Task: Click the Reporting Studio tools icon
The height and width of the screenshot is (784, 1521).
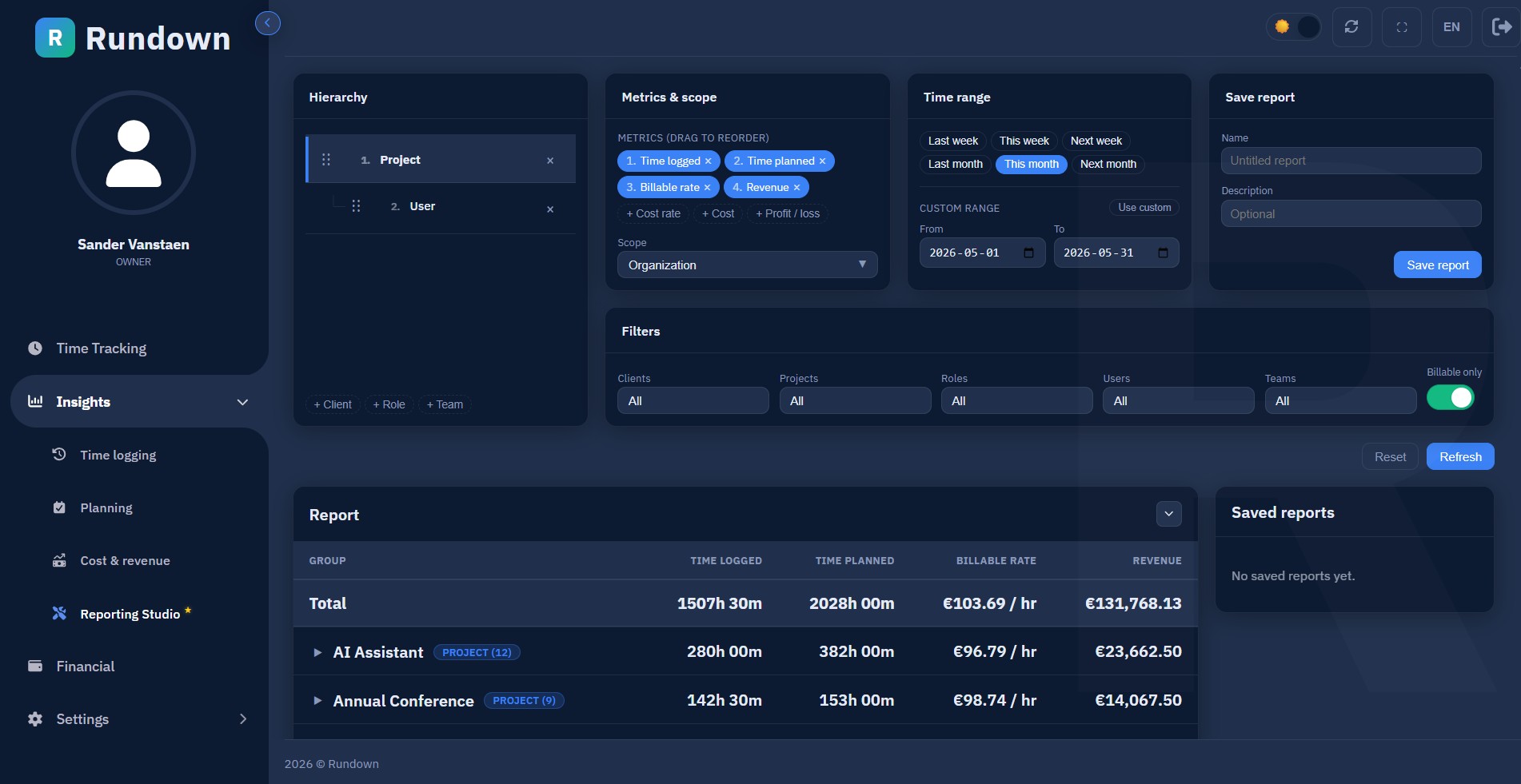Action: coord(59,613)
